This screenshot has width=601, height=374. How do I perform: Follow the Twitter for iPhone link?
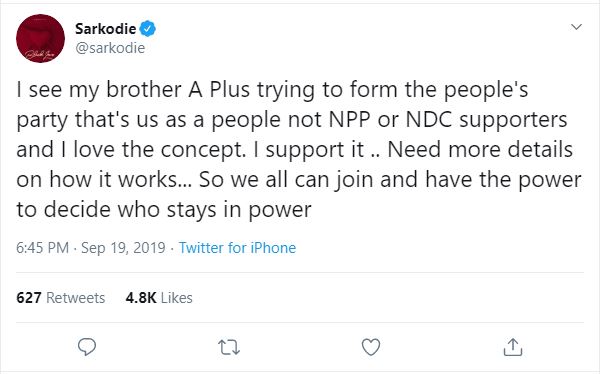tap(237, 248)
